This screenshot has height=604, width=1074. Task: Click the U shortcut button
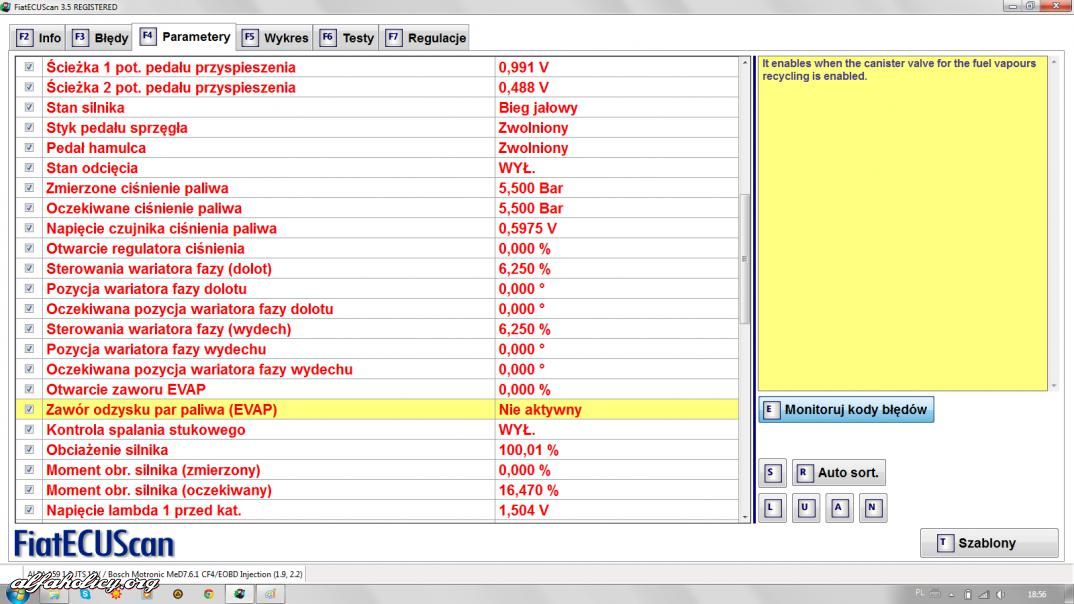click(806, 509)
